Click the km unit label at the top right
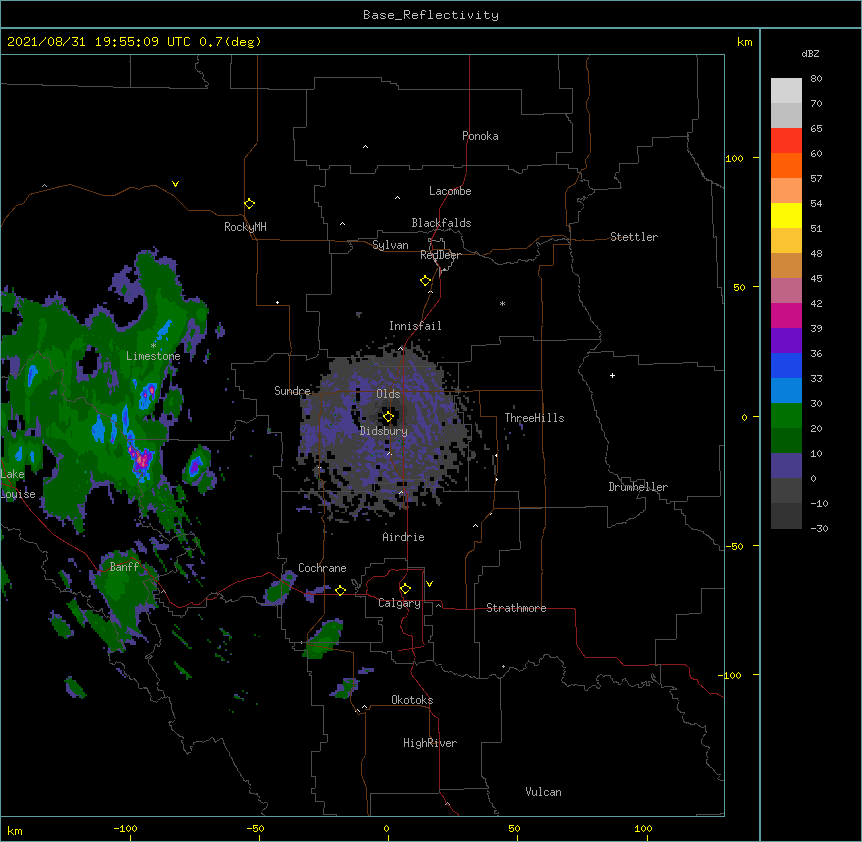 pos(745,42)
